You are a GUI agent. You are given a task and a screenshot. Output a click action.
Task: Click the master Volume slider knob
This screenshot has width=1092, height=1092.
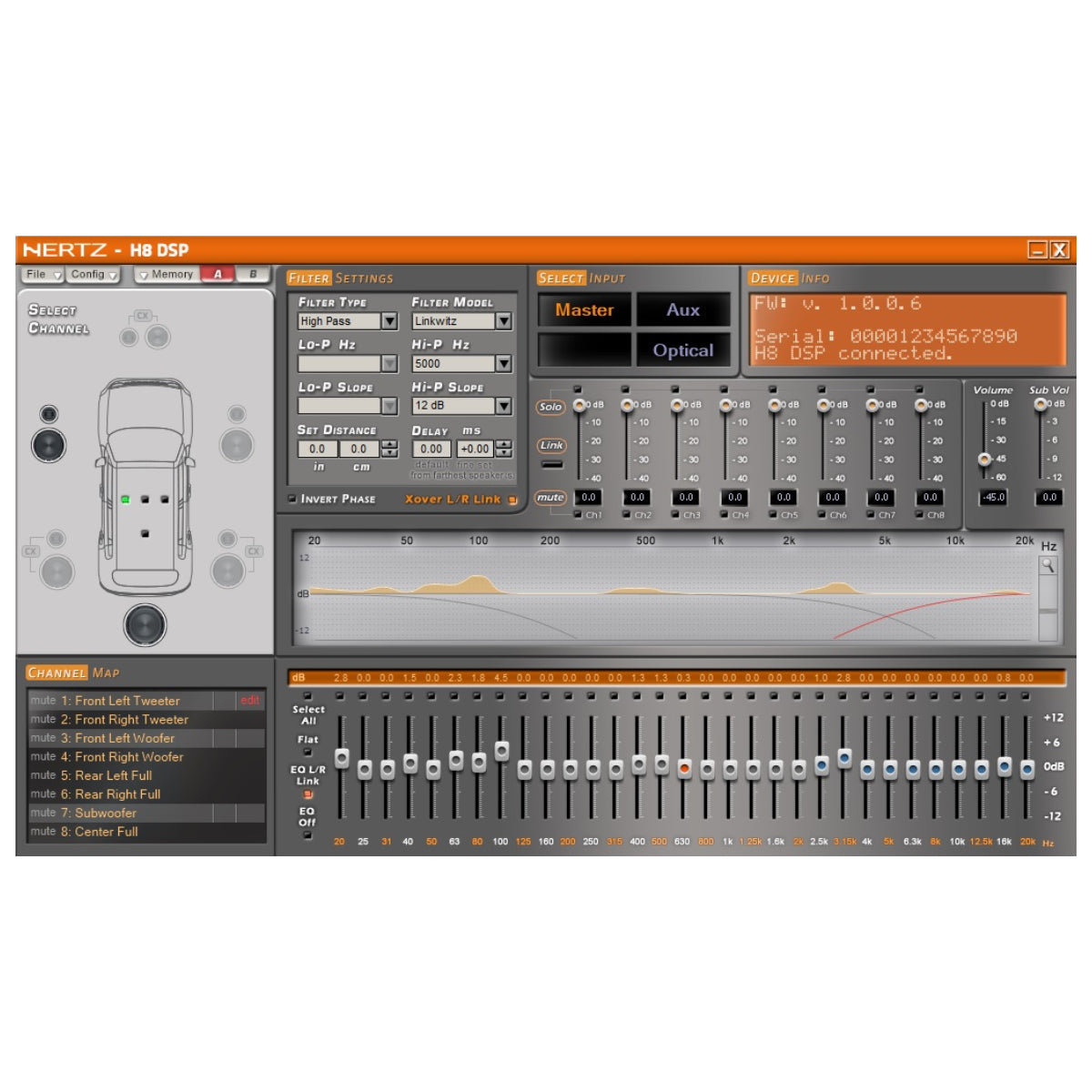coord(985,460)
